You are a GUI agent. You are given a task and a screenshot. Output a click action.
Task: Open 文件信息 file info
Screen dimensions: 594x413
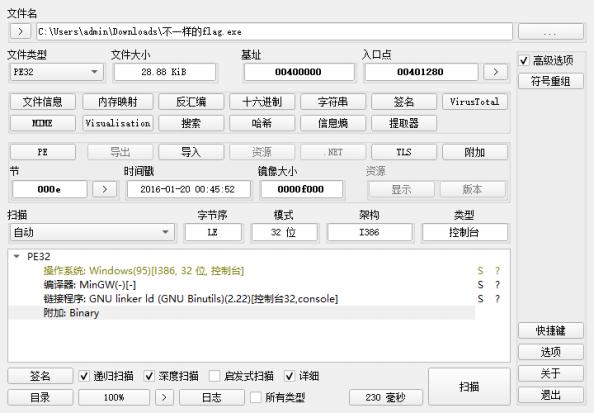42,102
